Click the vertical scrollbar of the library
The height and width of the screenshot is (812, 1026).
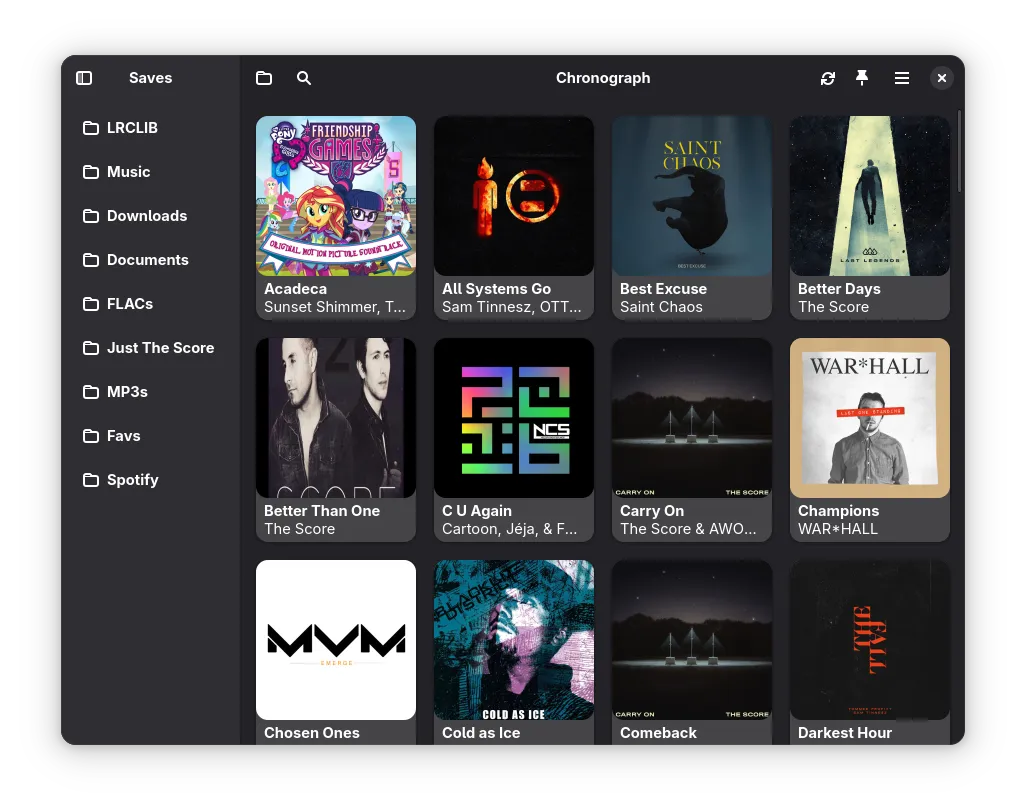(x=959, y=150)
